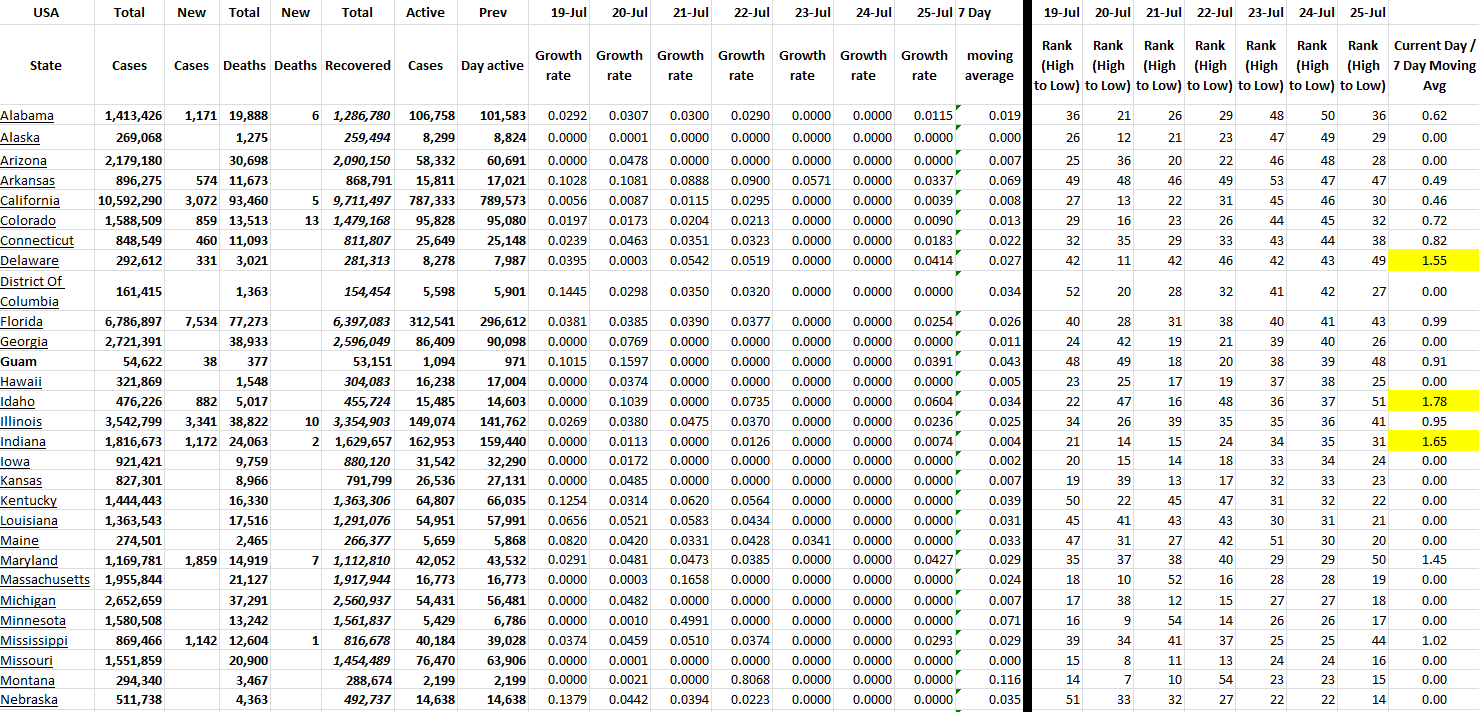Click the 'State' column header cell
This screenshot has height=712, width=1479.
[46, 66]
